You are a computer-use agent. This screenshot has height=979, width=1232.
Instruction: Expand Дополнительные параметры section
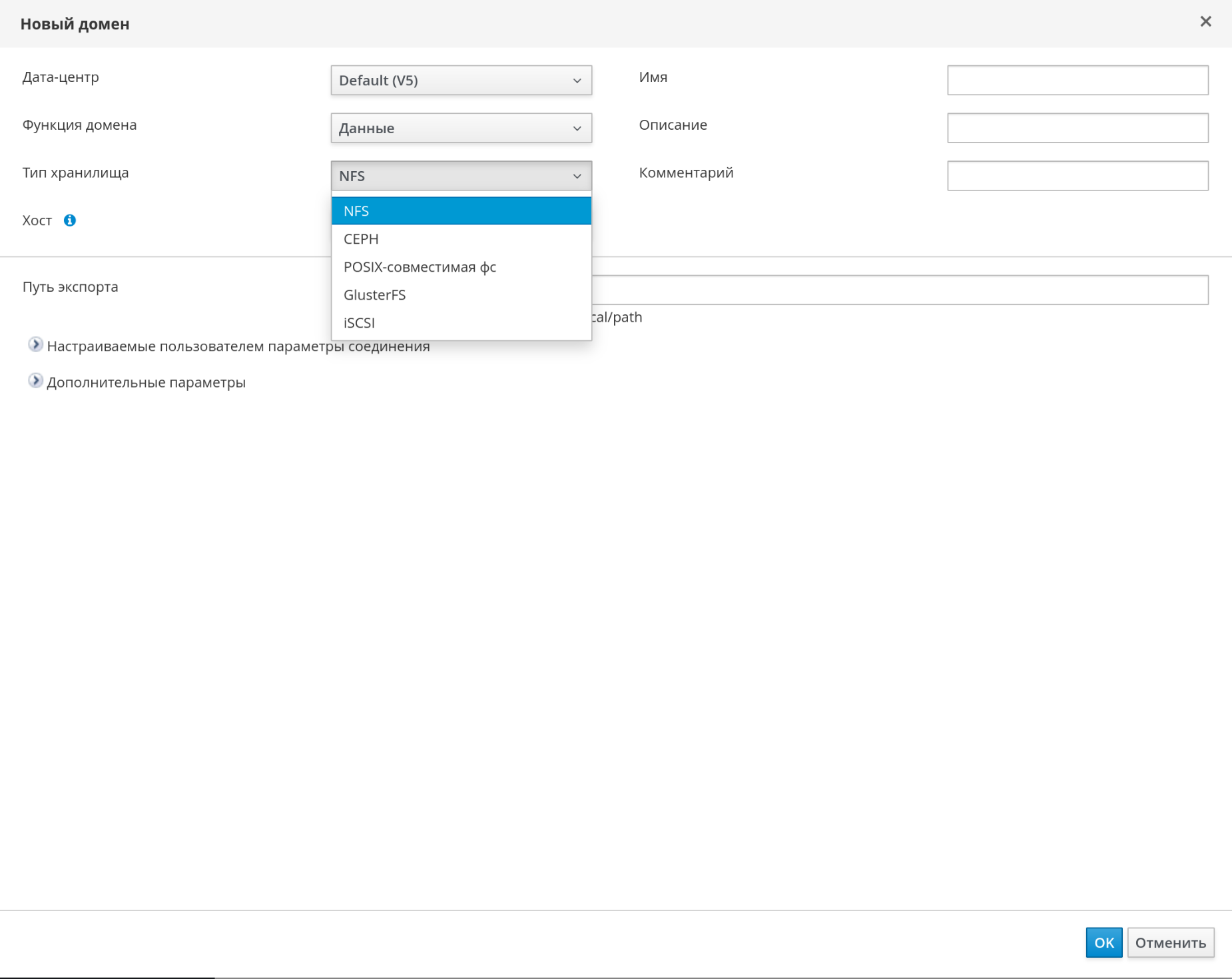146,382
